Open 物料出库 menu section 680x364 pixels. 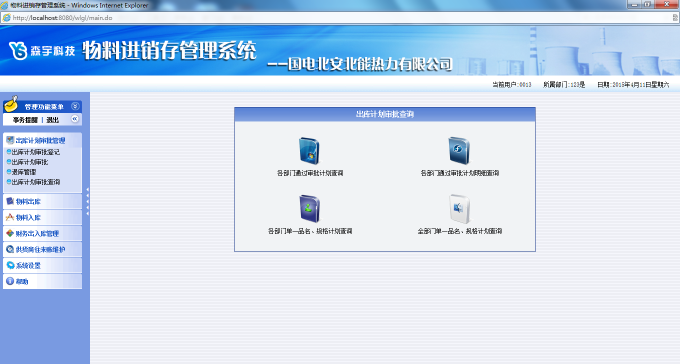[x=42, y=201]
